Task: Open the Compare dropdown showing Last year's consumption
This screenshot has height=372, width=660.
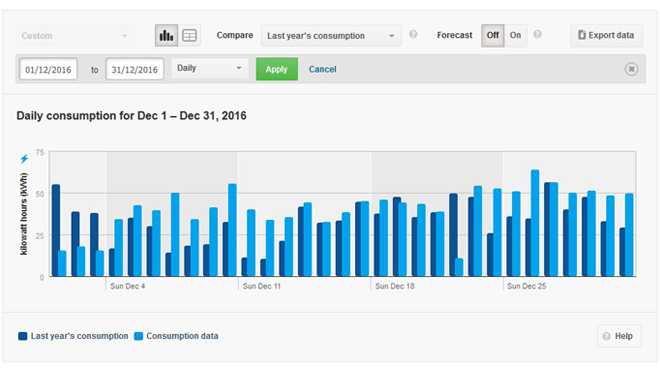Action: 331,36
